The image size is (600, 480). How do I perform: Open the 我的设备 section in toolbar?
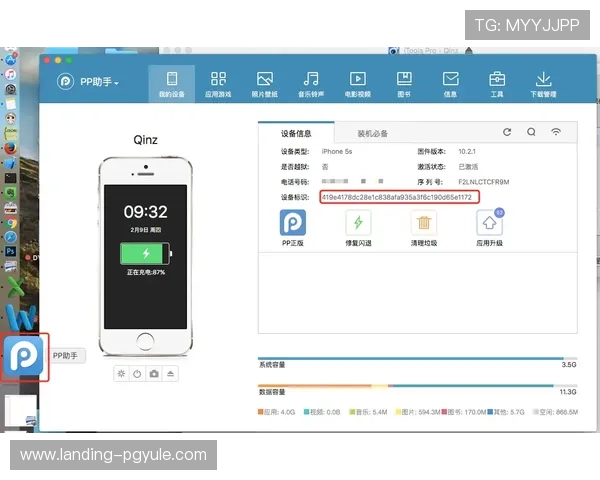(172, 84)
